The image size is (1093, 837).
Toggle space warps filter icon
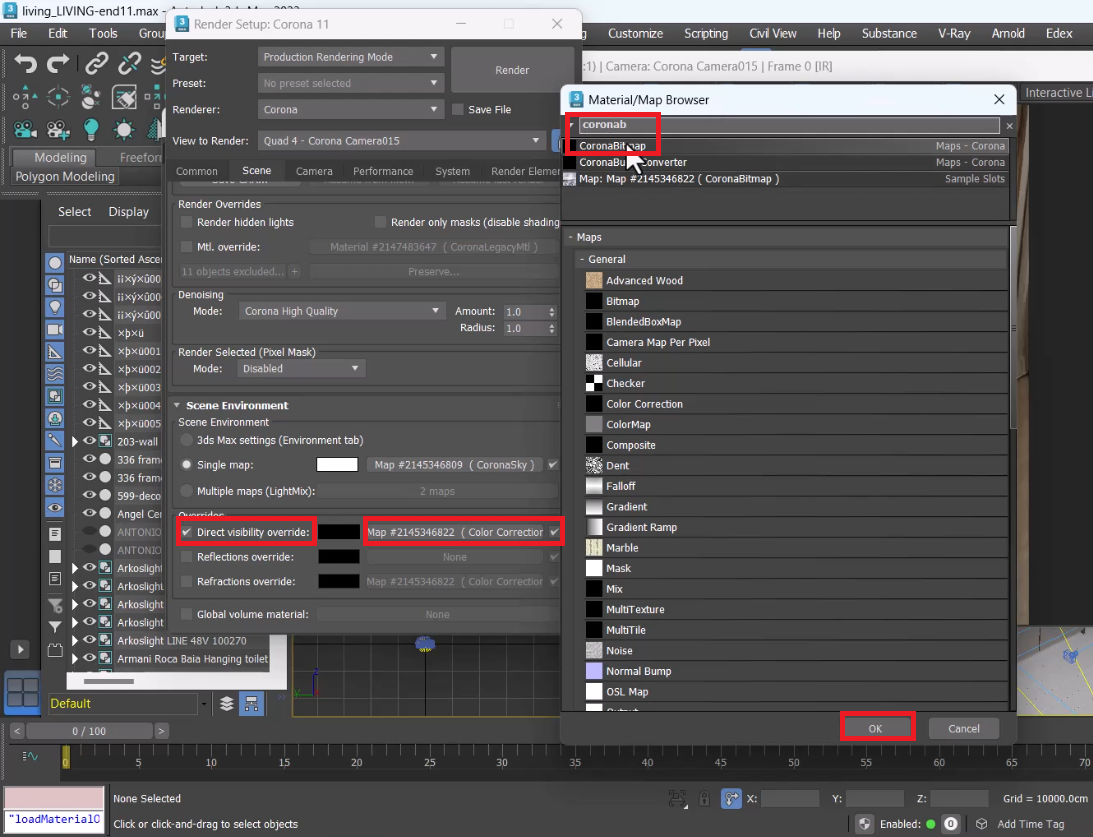(x=54, y=374)
